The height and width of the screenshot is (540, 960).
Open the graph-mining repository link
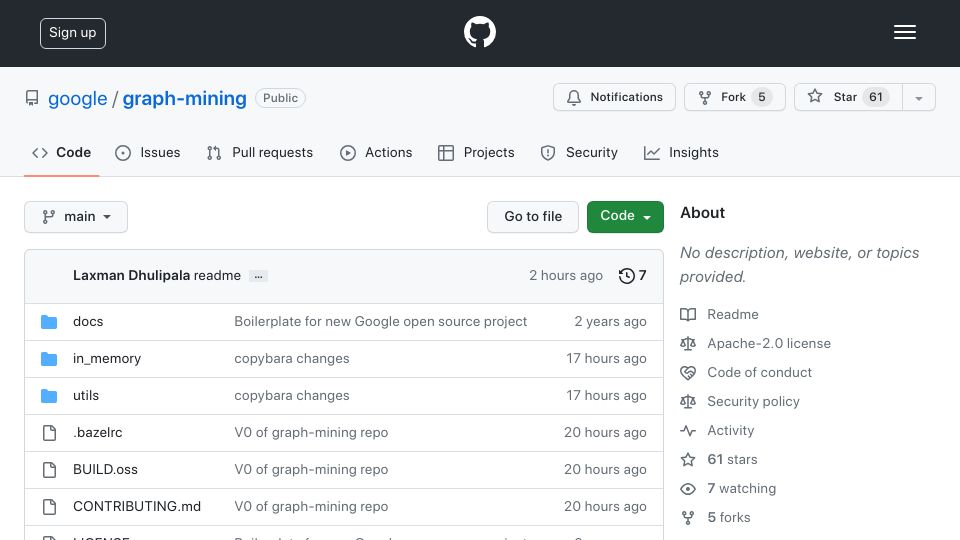(184, 98)
